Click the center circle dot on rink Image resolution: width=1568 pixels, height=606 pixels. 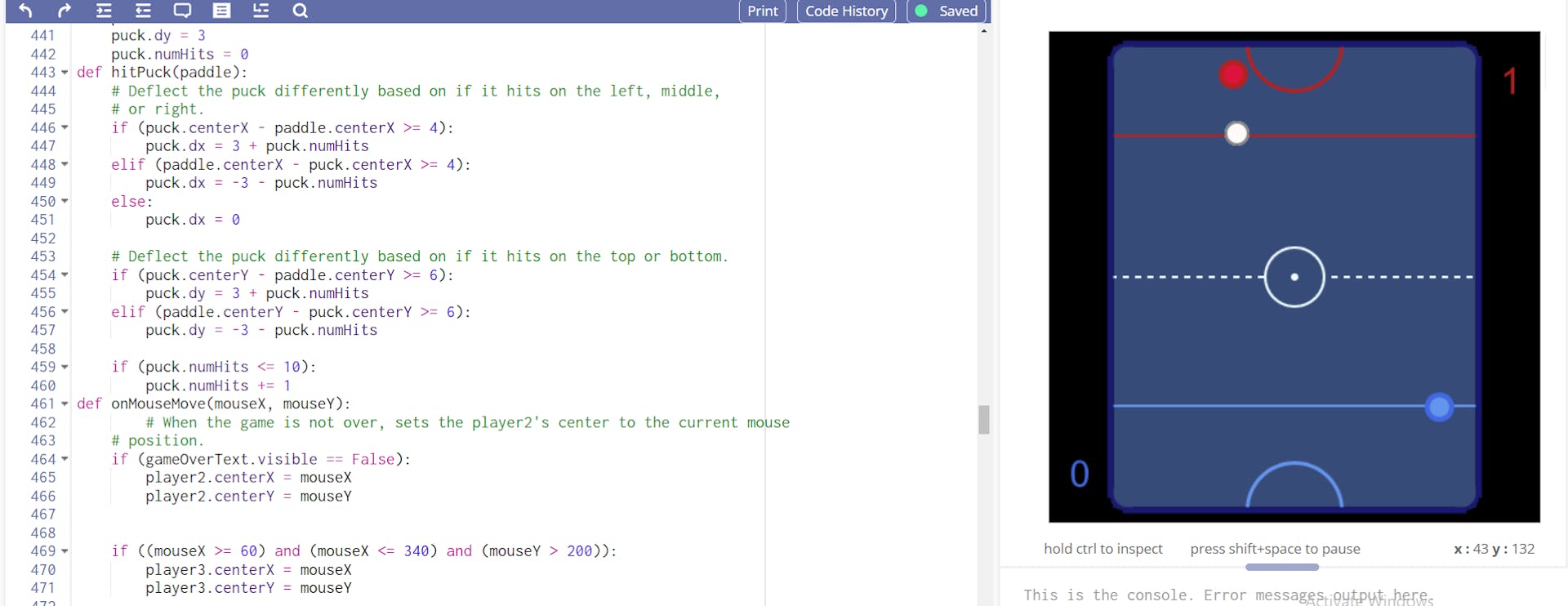click(x=1294, y=277)
